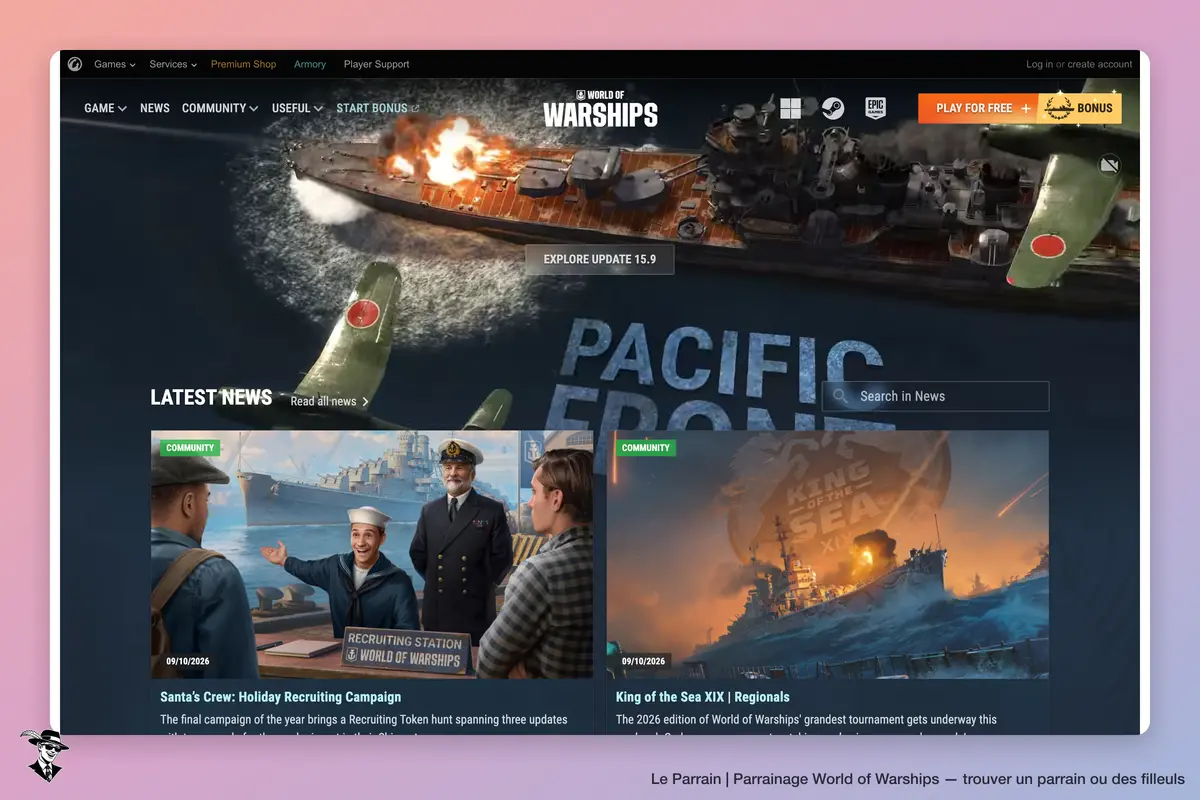The height and width of the screenshot is (800, 1200).
Task: Click the magnifier icon in news search
Action: pos(841,397)
